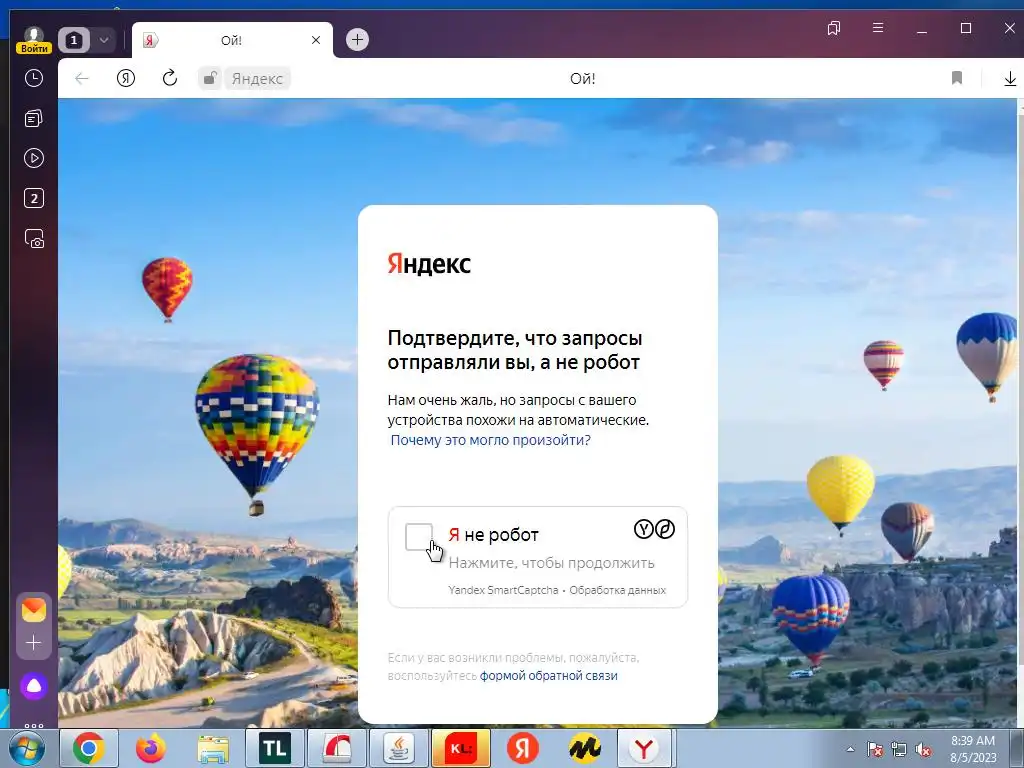Open History from the sidebar clock icon
1024x768 pixels.
tap(34, 79)
